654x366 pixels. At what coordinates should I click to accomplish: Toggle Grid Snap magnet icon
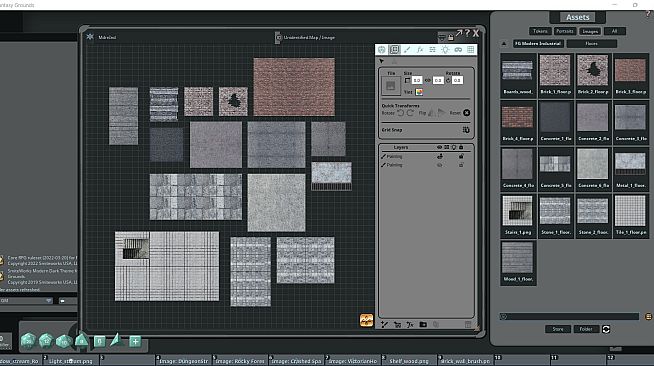click(x=466, y=130)
